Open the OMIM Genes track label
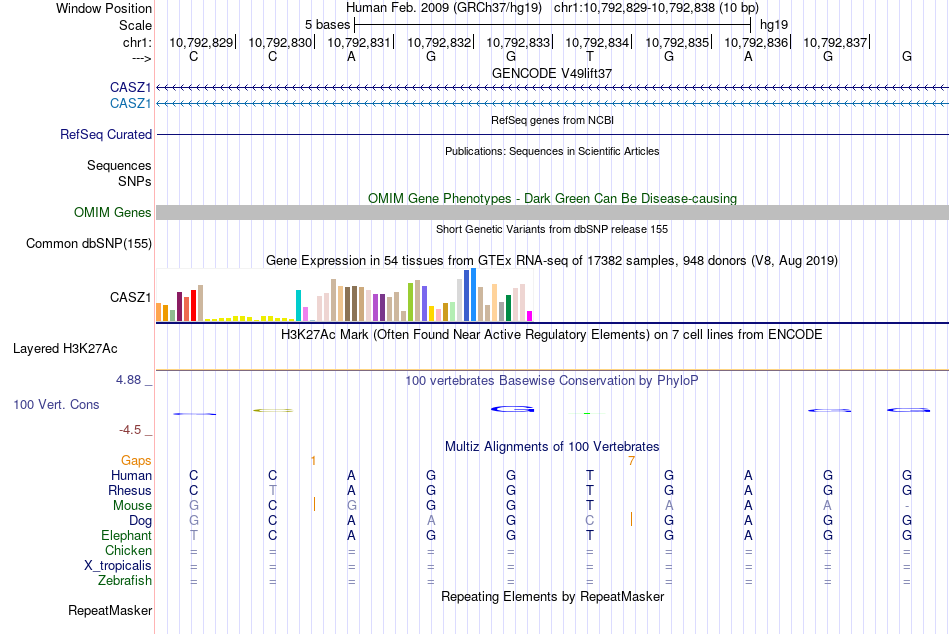The height and width of the screenshot is (634, 950). coord(113,213)
